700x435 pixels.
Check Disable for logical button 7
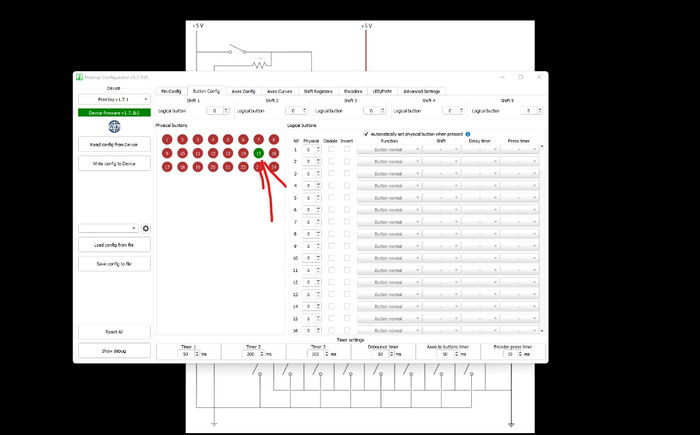coord(331,222)
